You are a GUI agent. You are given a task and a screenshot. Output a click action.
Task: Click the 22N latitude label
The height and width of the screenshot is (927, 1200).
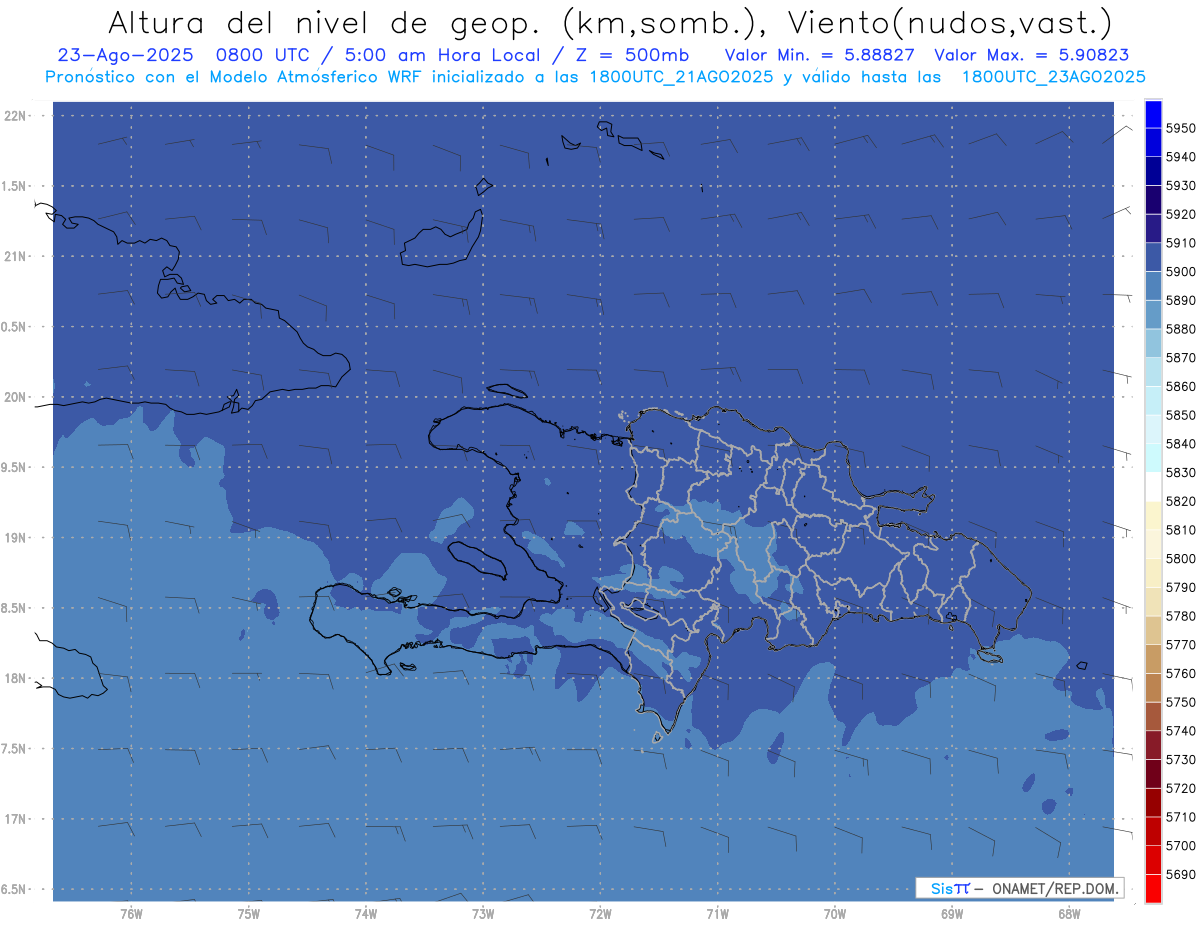point(16,116)
